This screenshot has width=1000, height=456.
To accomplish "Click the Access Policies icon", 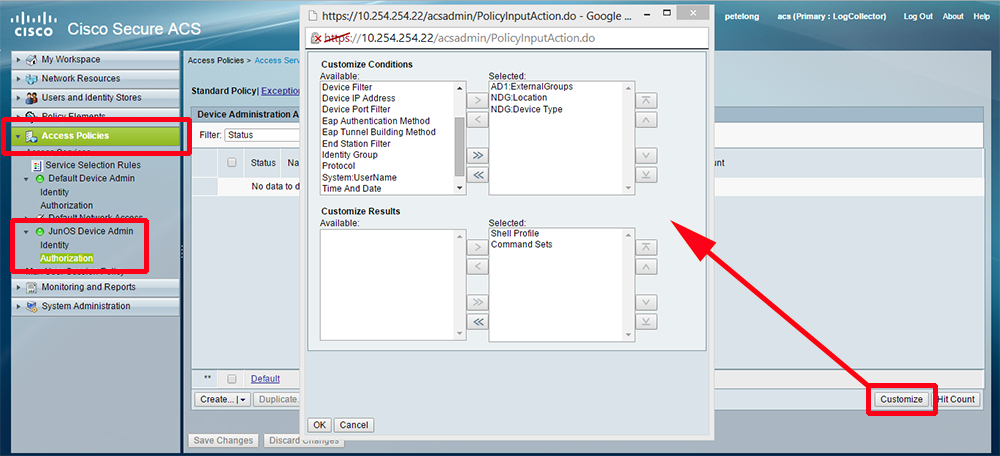I will [x=31, y=136].
